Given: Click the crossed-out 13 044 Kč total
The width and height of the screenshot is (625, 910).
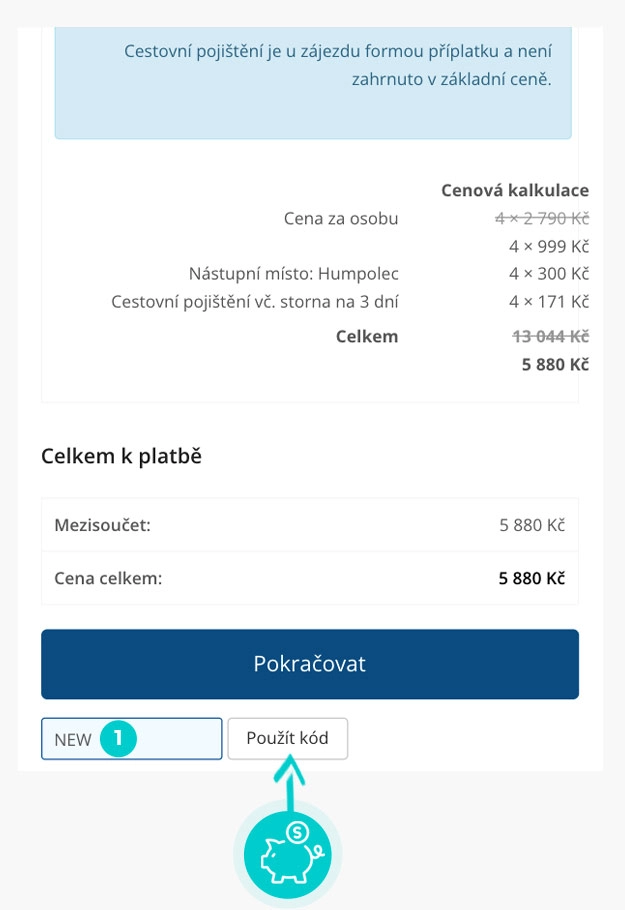Looking at the screenshot, I should (x=550, y=336).
